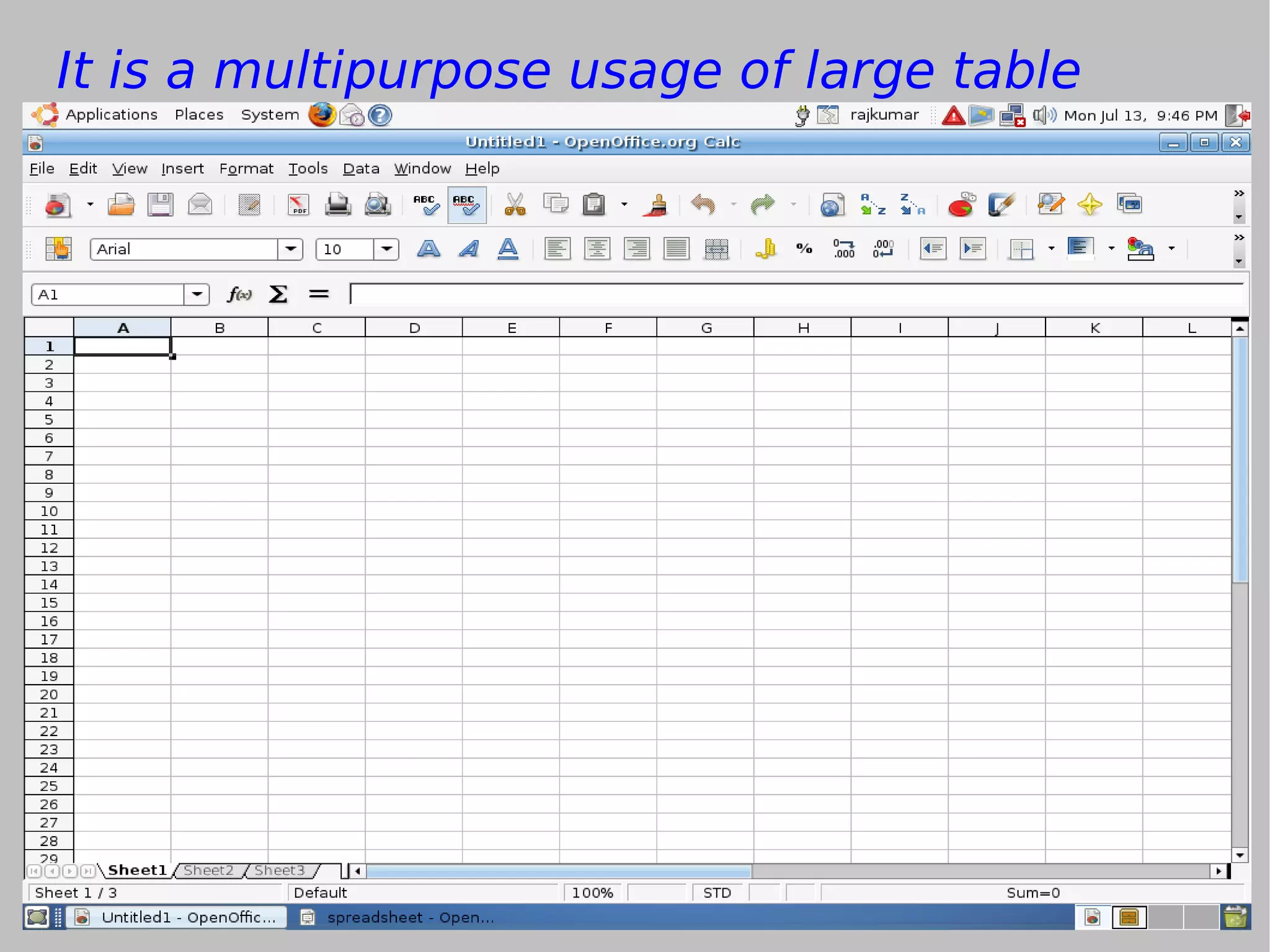This screenshot has height=952, width=1270.
Task: Open the Applications menu in panel
Action: (x=112, y=115)
